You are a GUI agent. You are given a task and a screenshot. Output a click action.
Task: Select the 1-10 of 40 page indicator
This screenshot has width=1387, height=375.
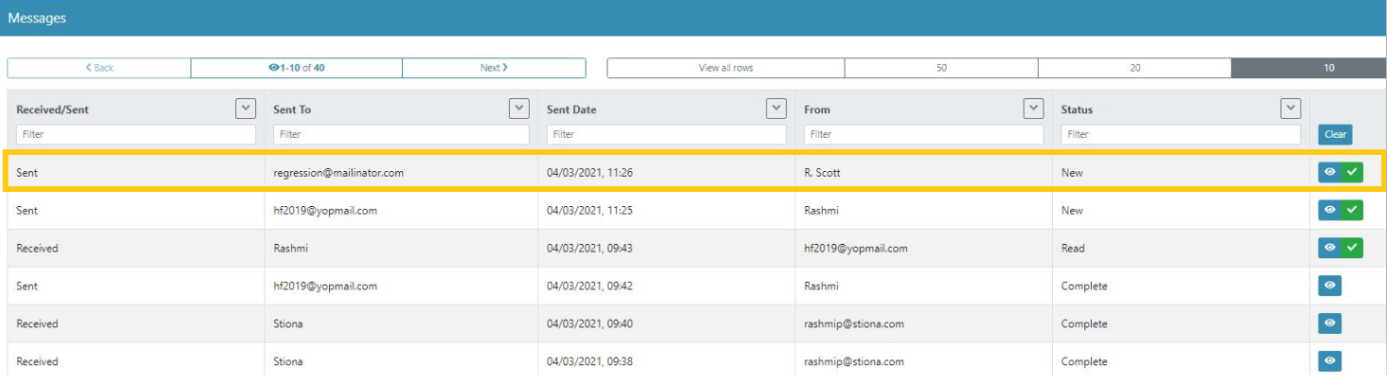297,68
